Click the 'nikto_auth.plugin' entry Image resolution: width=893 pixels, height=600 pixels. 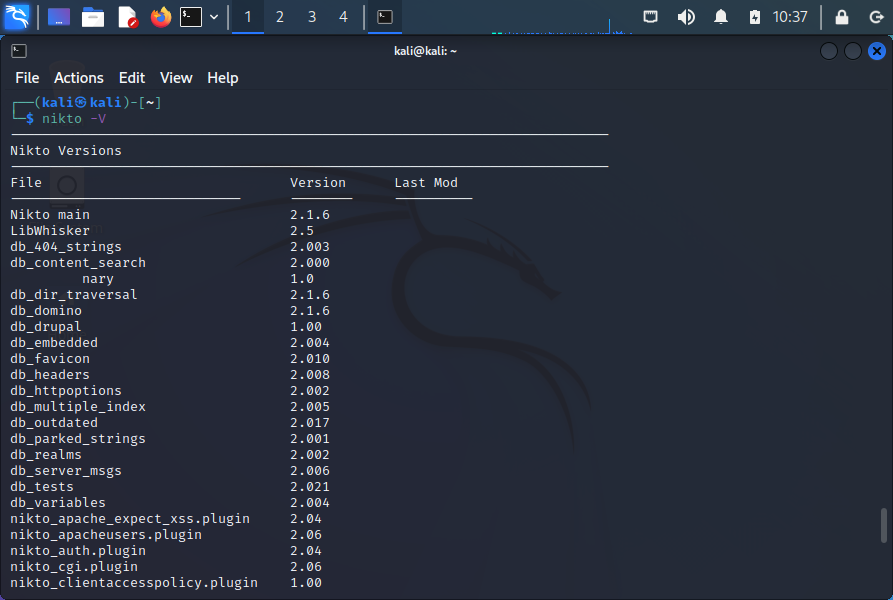[x=78, y=550]
